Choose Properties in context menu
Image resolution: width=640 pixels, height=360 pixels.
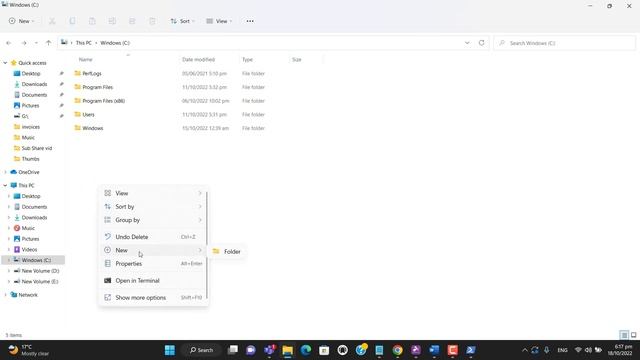point(153,264)
